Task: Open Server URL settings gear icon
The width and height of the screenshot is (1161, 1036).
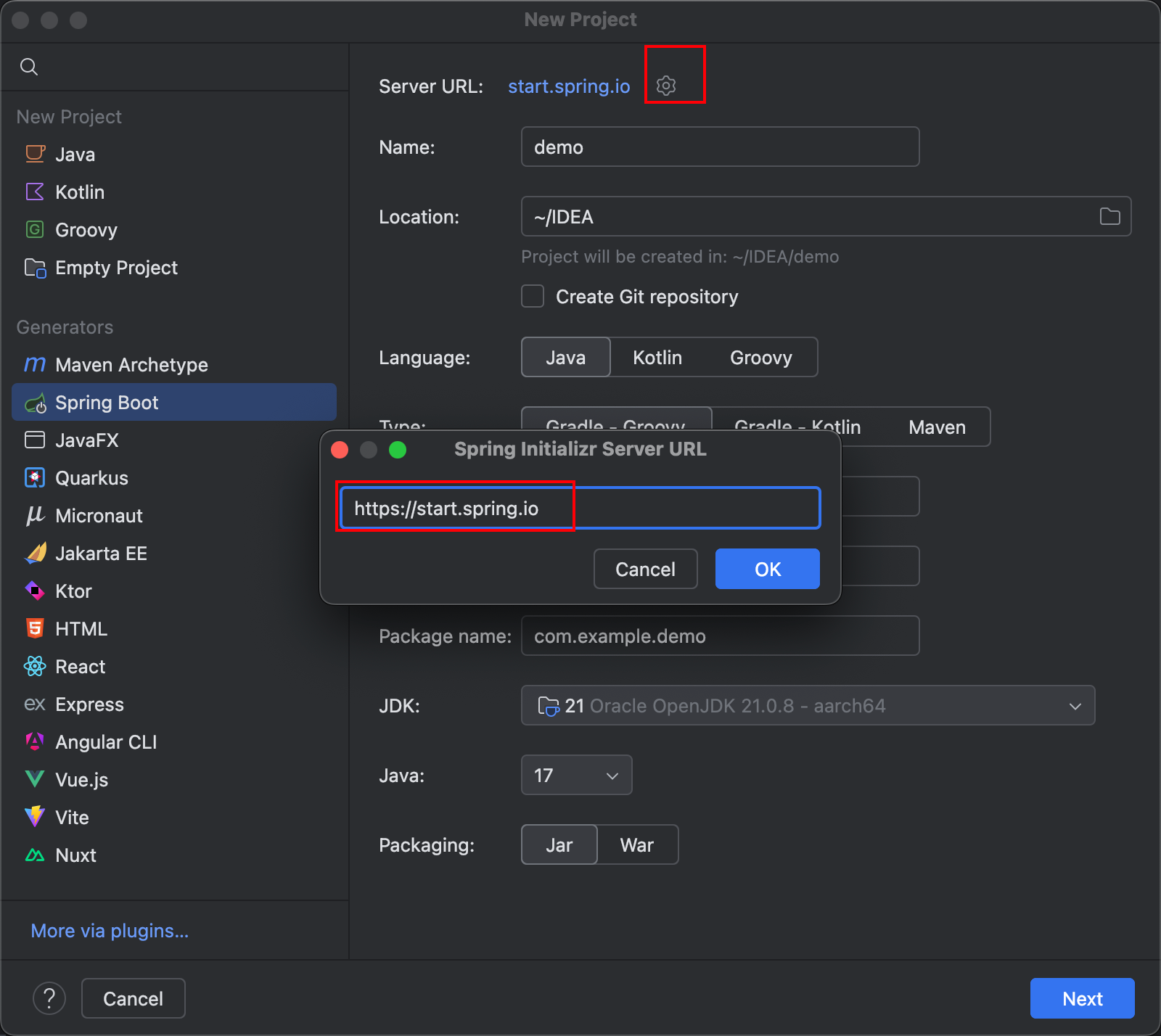Action: click(x=666, y=86)
